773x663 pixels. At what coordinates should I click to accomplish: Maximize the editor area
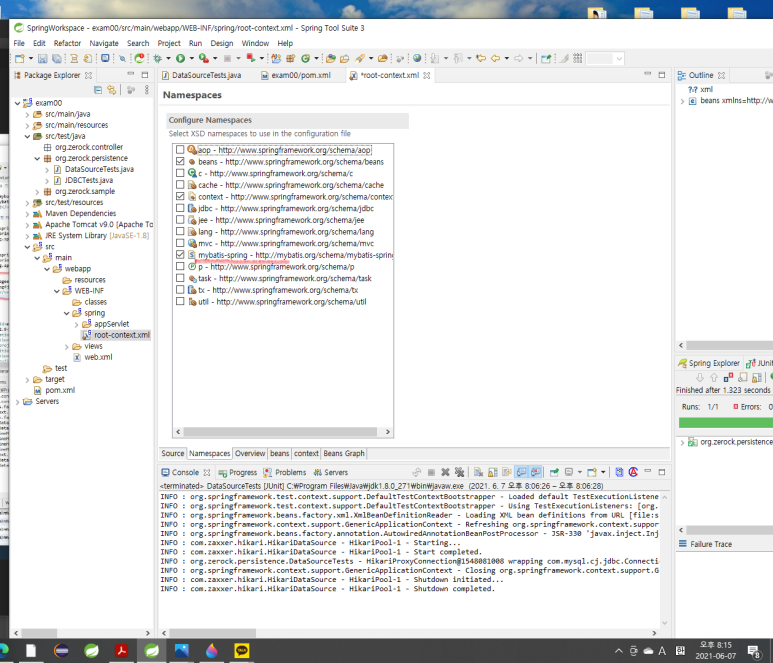pos(662,75)
